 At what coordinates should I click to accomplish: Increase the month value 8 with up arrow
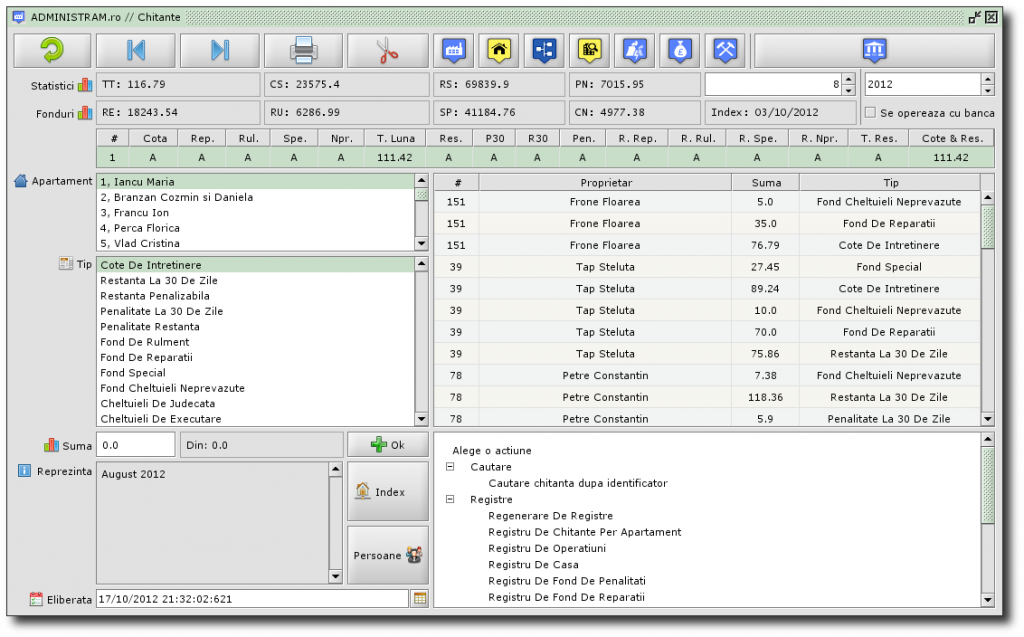point(848,79)
